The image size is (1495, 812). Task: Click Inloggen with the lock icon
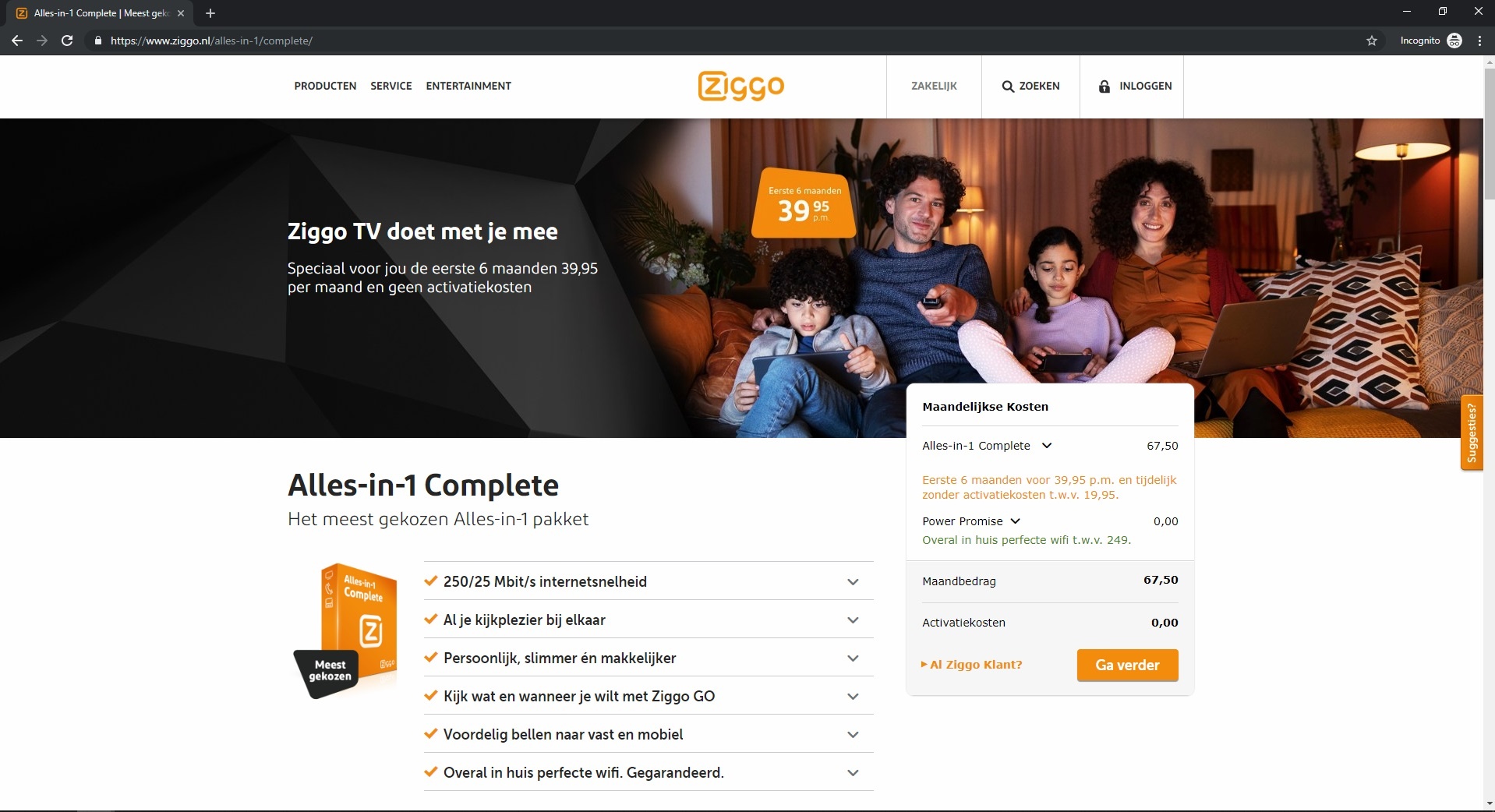(x=1135, y=86)
